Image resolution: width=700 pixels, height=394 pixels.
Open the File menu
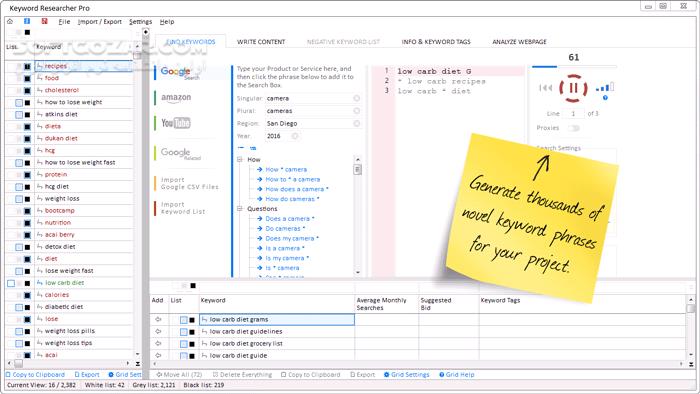pyautogui.click(x=64, y=21)
